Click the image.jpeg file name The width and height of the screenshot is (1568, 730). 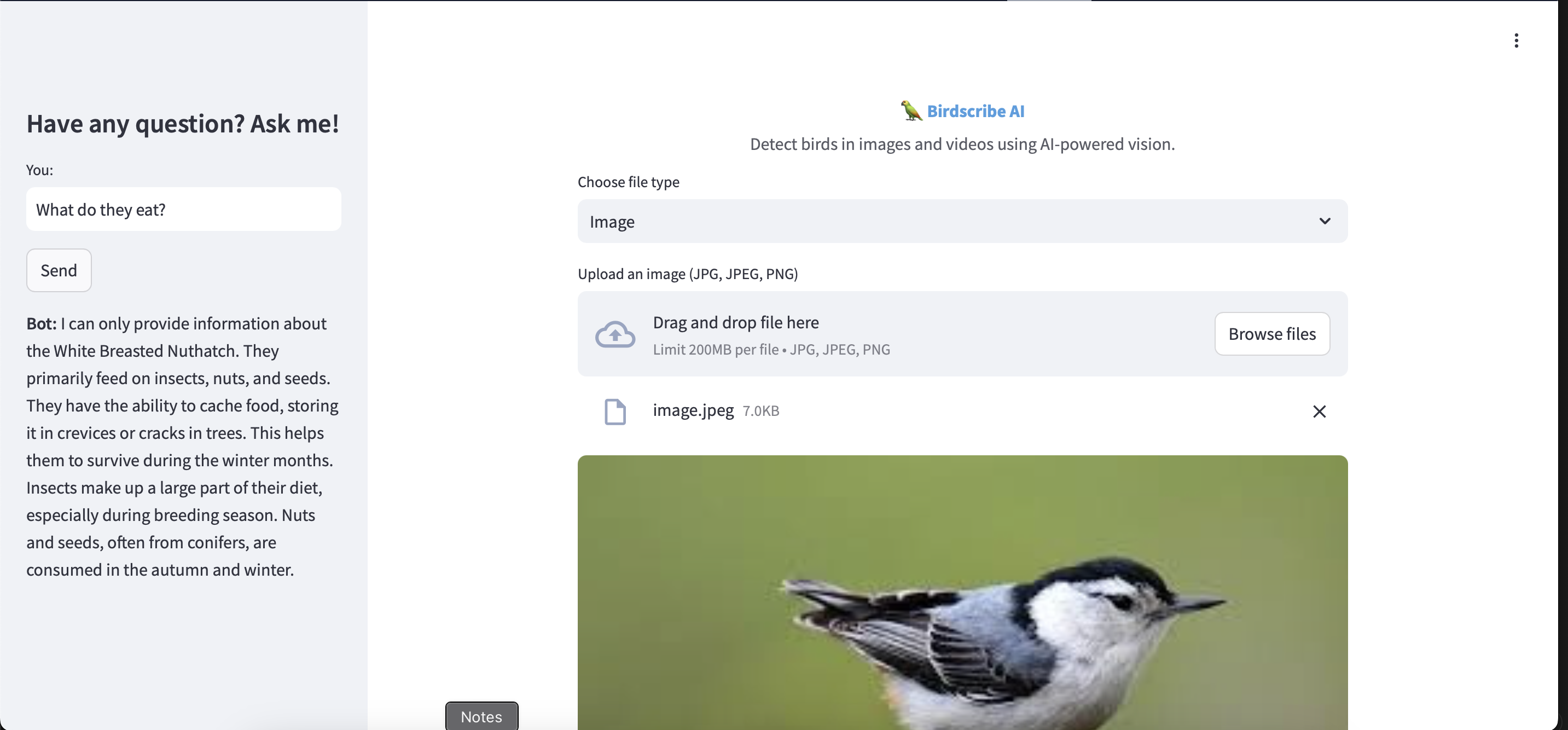tap(693, 411)
